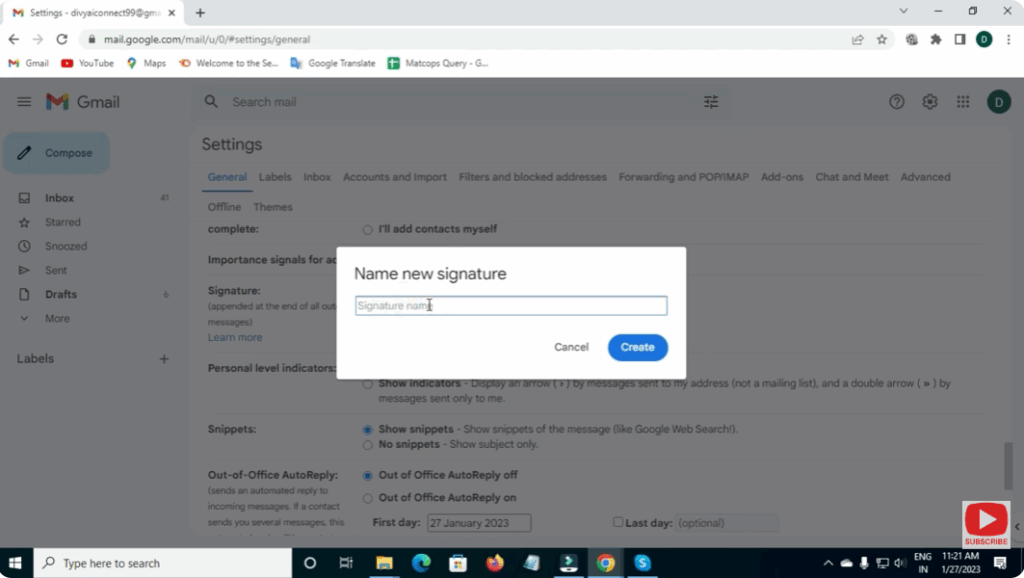
Task: Click the plus icon to create new label
Action: [164, 359]
